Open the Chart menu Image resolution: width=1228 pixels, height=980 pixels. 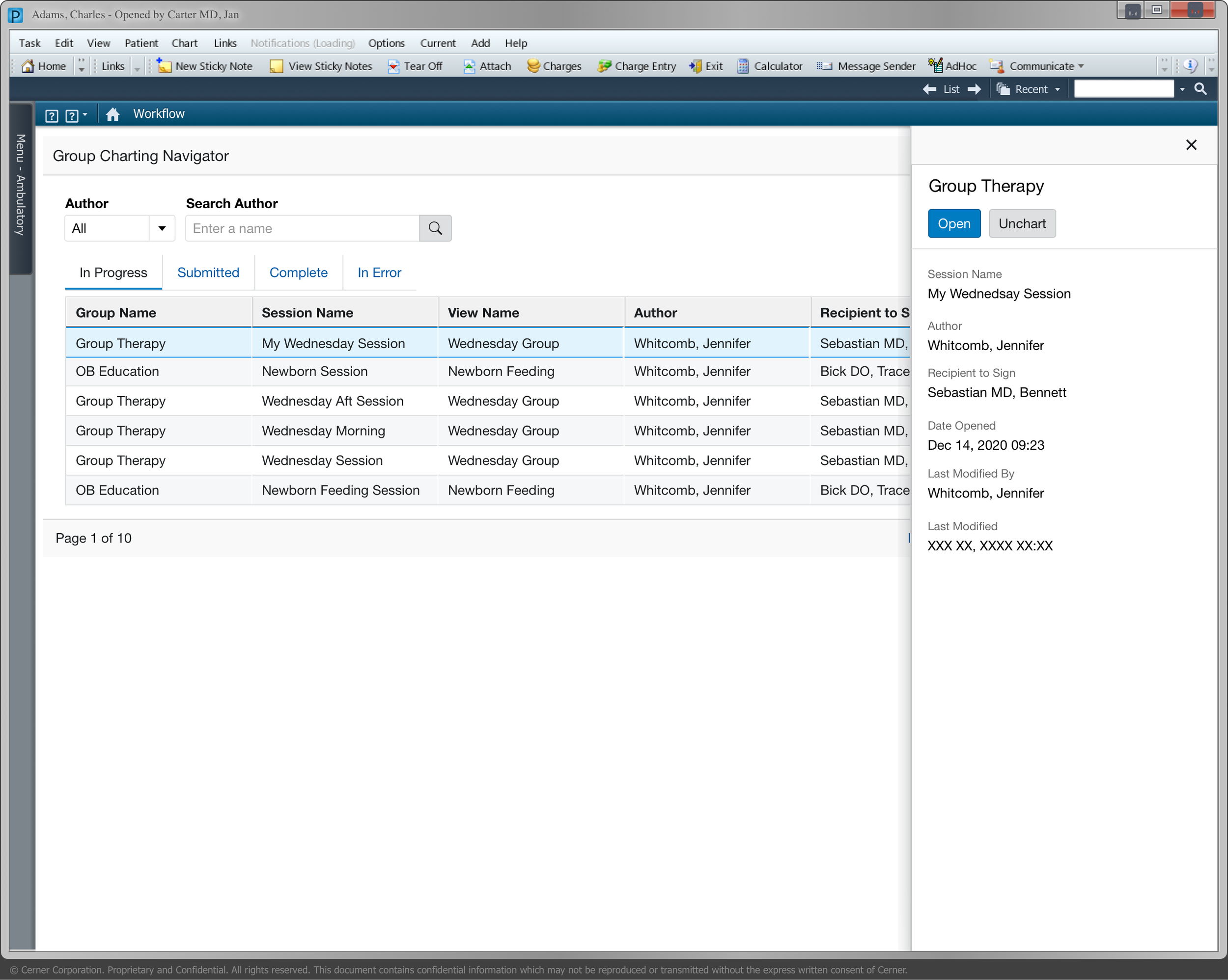(185, 43)
